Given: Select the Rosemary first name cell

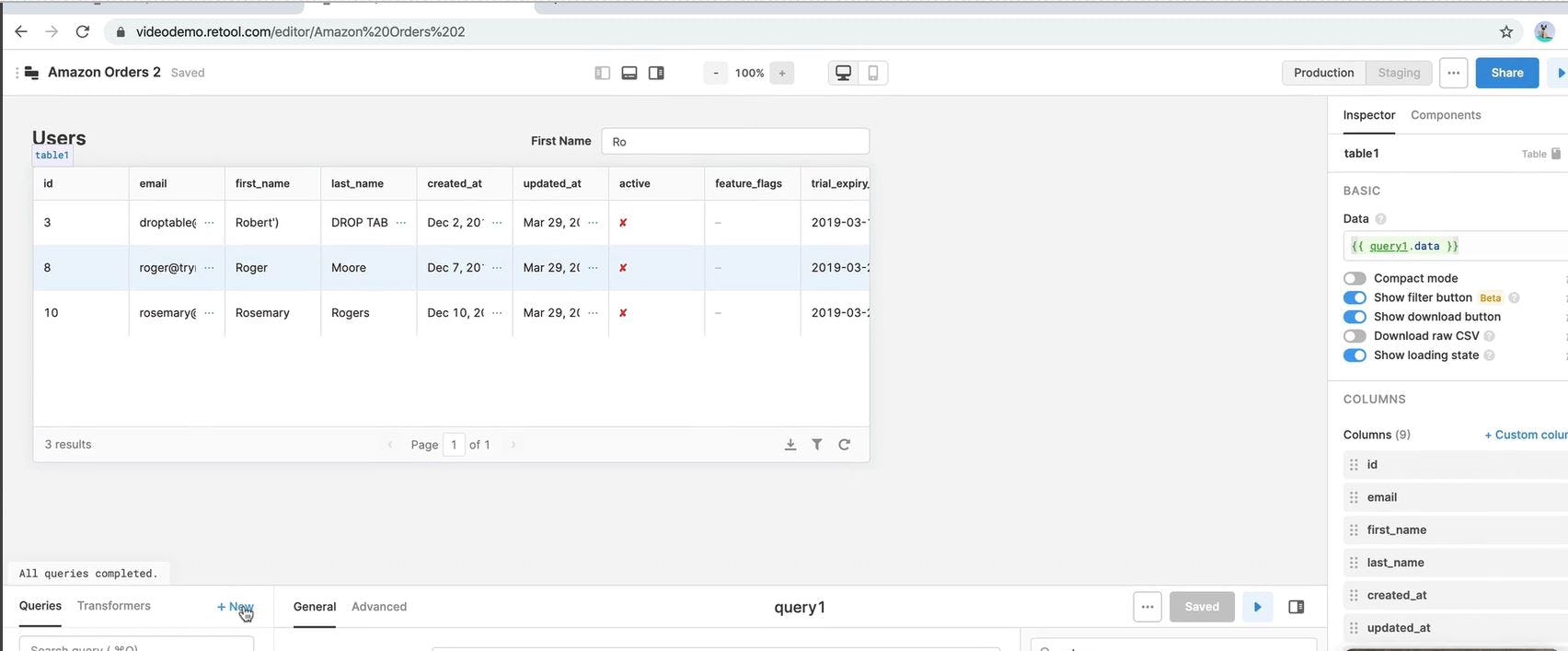Looking at the screenshot, I should pyautogui.click(x=272, y=313).
